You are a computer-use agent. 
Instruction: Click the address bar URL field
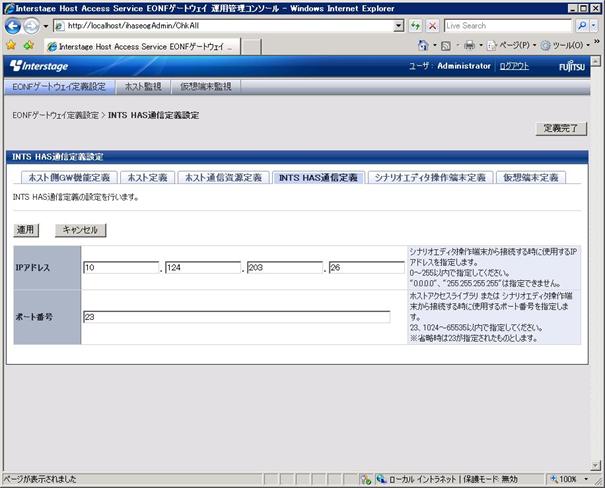[228, 26]
